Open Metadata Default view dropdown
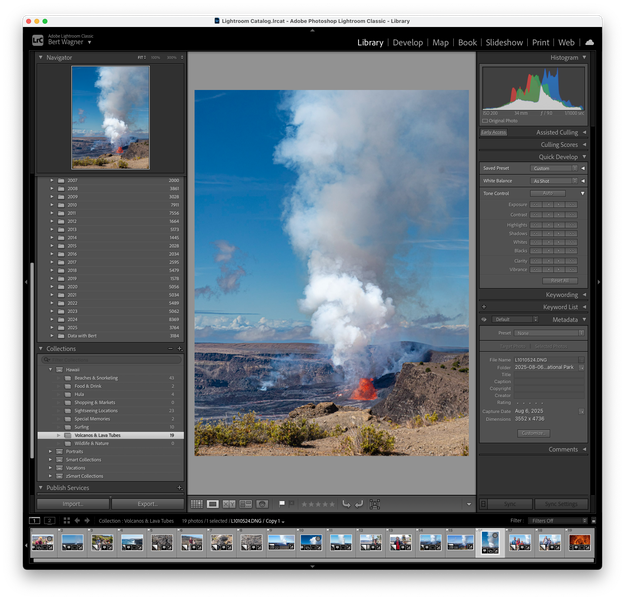This screenshot has height=600, width=625. (515, 320)
